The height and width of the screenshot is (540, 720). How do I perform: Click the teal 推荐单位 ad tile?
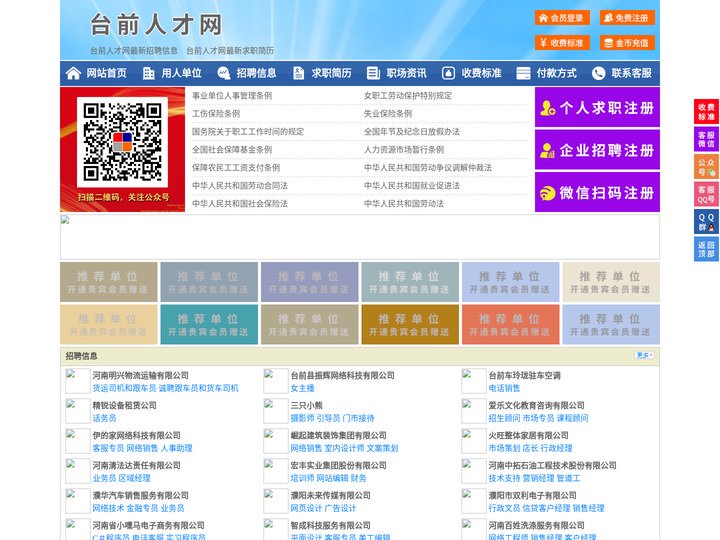(209, 324)
